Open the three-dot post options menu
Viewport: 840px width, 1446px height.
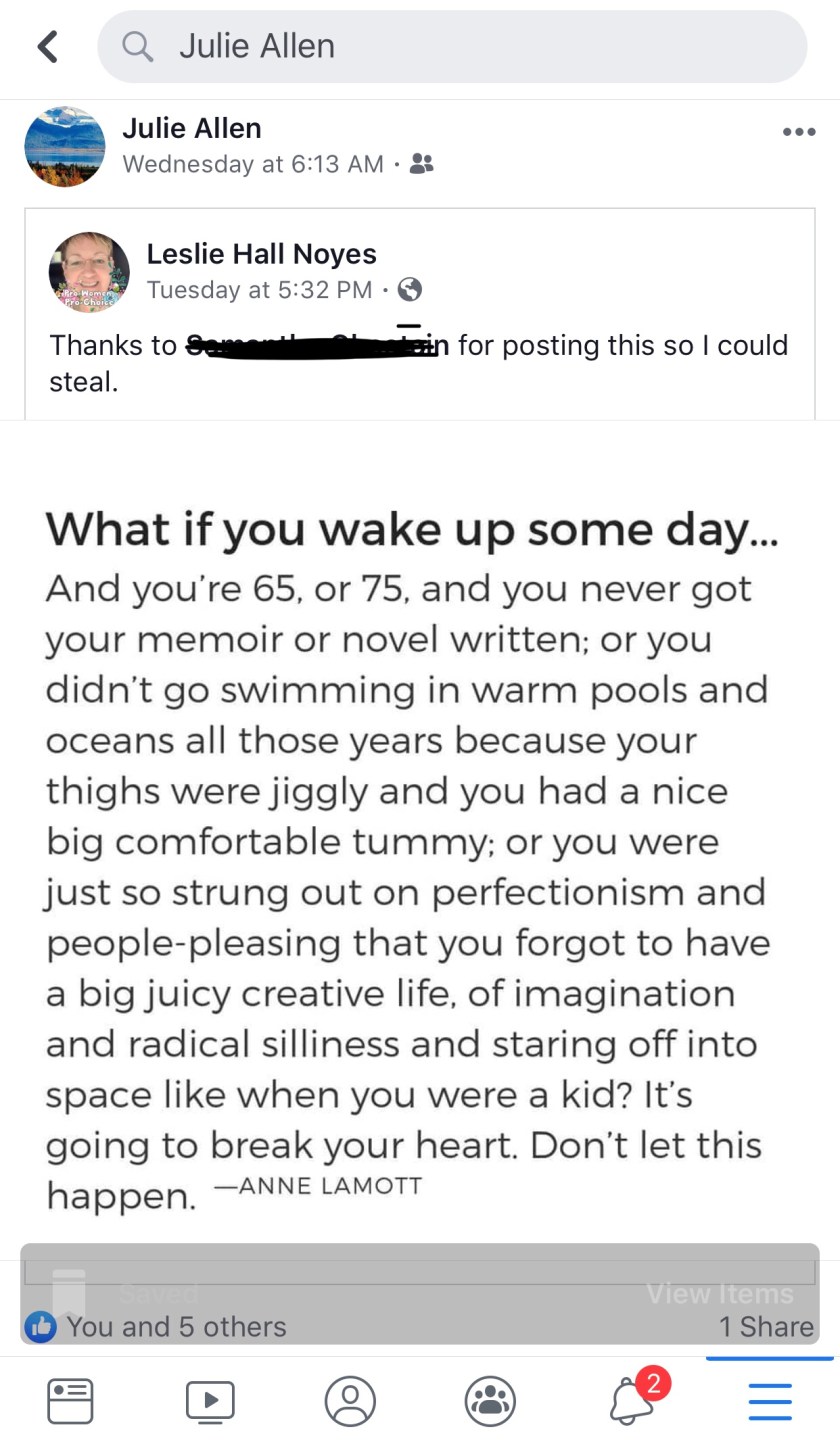[798, 132]
